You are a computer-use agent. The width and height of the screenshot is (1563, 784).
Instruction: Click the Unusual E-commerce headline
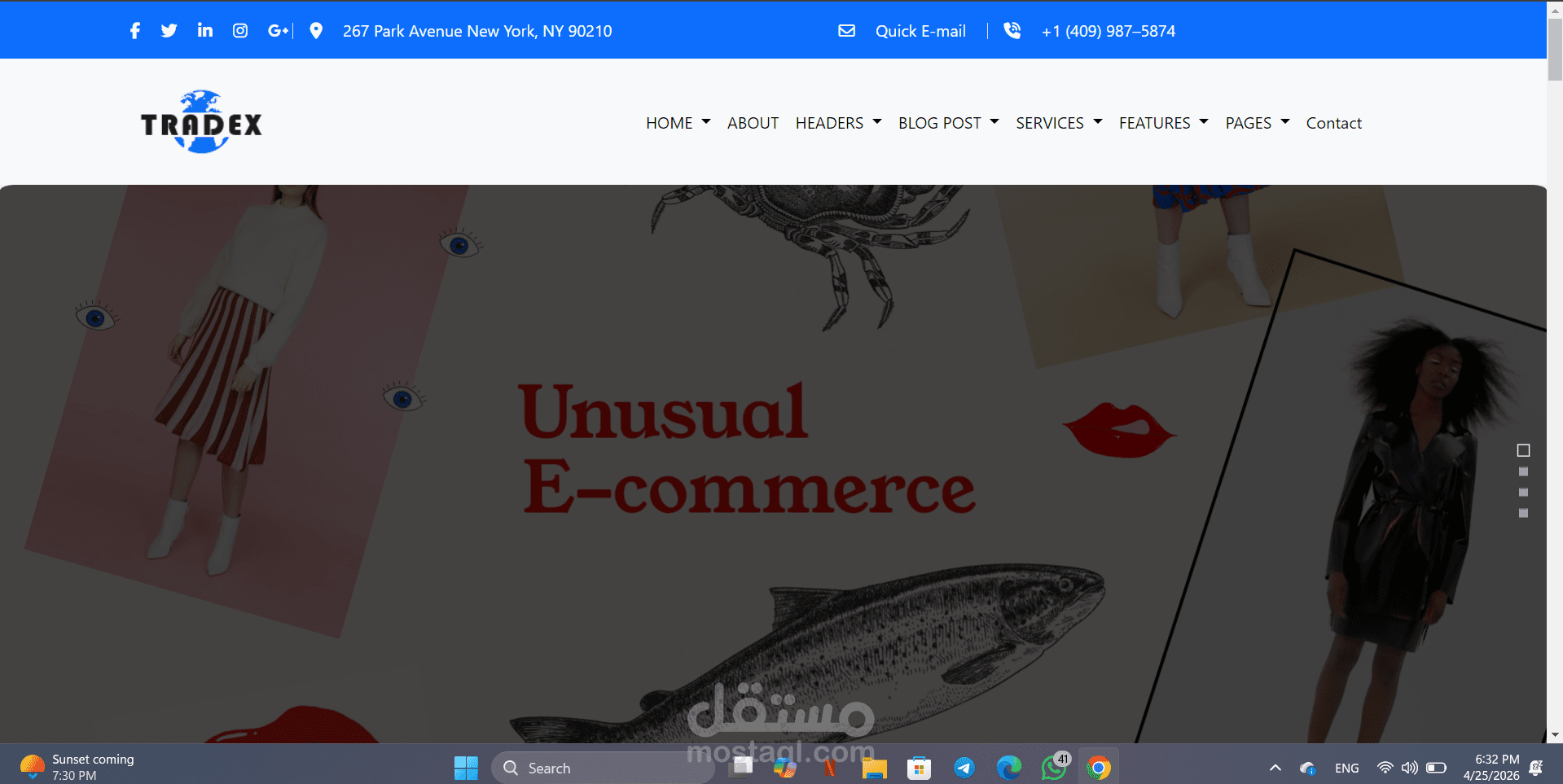tap(747, 449)
